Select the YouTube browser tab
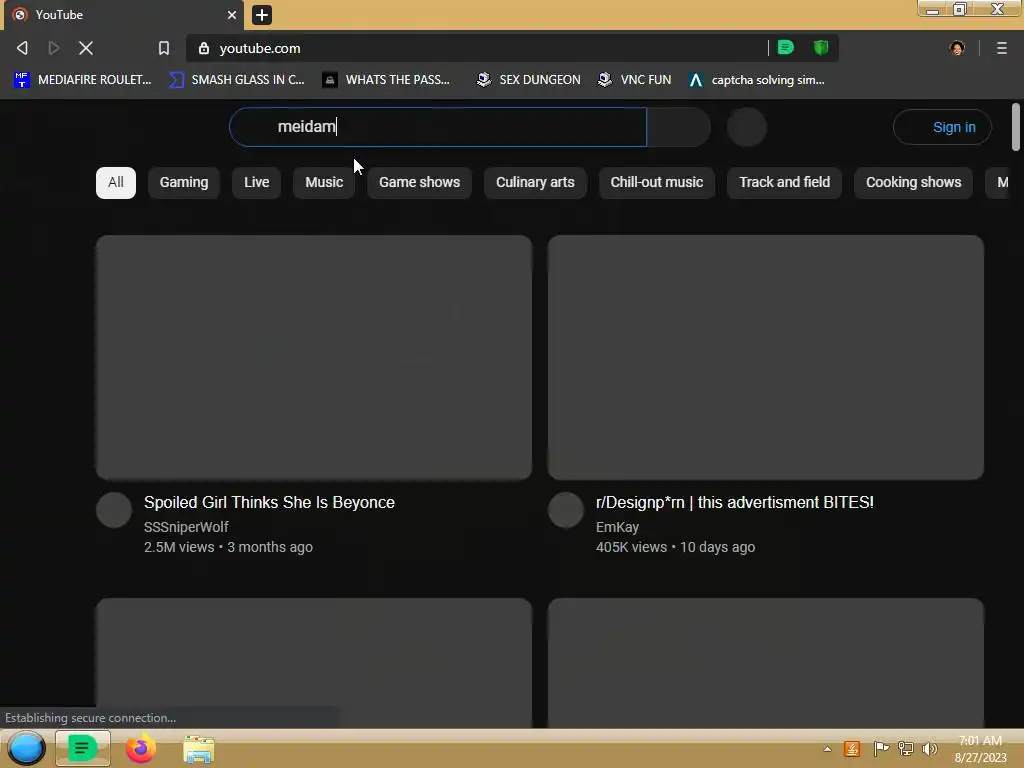1024x768 pixels. click(x=124, y=15)
